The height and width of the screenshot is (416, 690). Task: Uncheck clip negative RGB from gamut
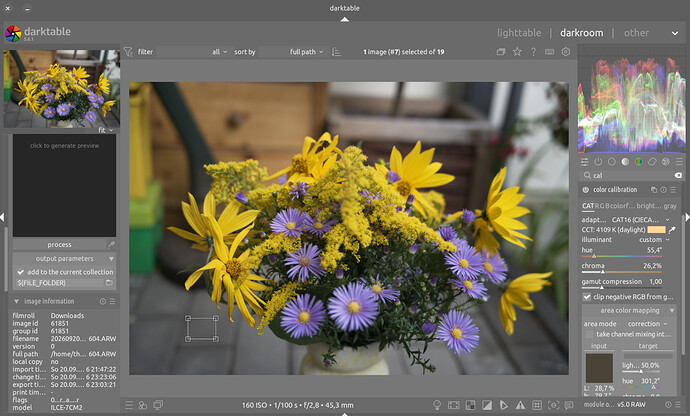tap(587, 297)
